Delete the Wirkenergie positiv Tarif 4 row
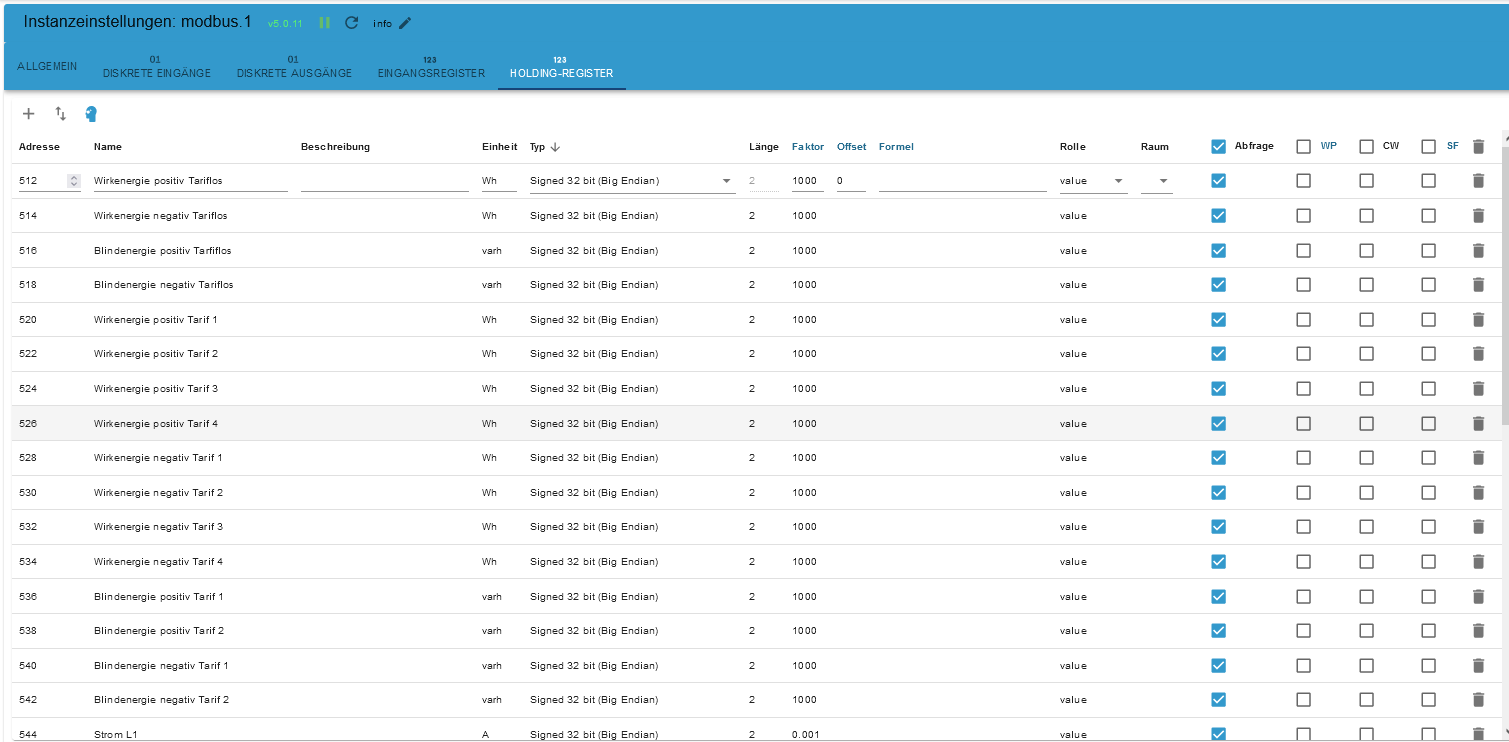The height and width of the screenshot is (742, 1509). (1478, 424)
